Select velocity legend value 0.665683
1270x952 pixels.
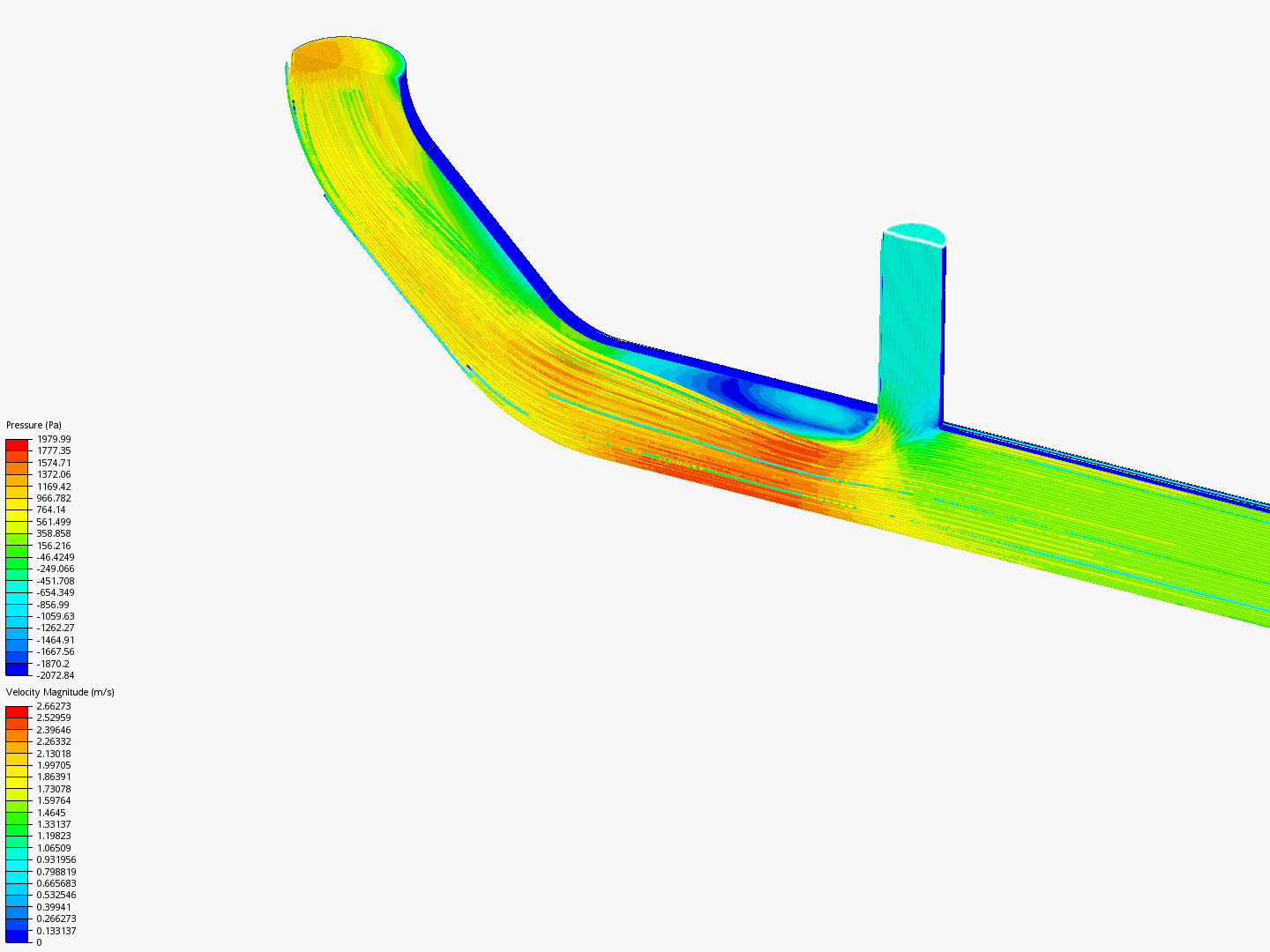[56, 883]
